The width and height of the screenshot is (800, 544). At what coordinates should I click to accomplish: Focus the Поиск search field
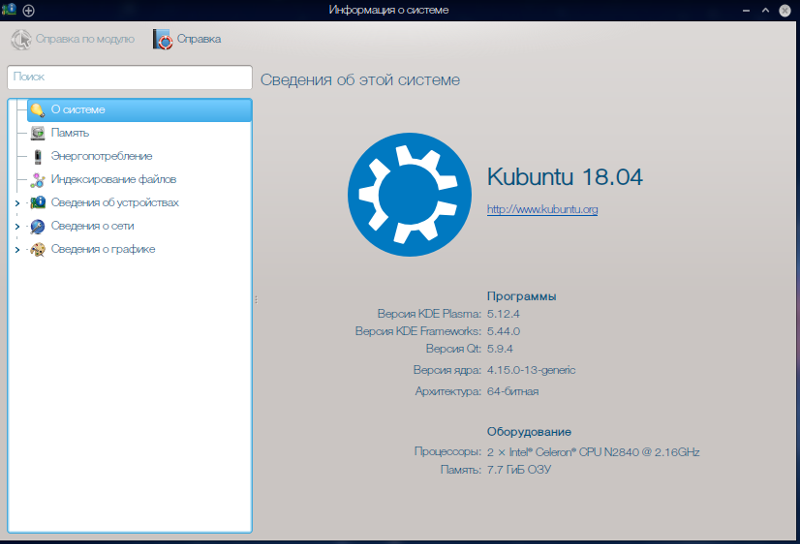tap(130, 77)
